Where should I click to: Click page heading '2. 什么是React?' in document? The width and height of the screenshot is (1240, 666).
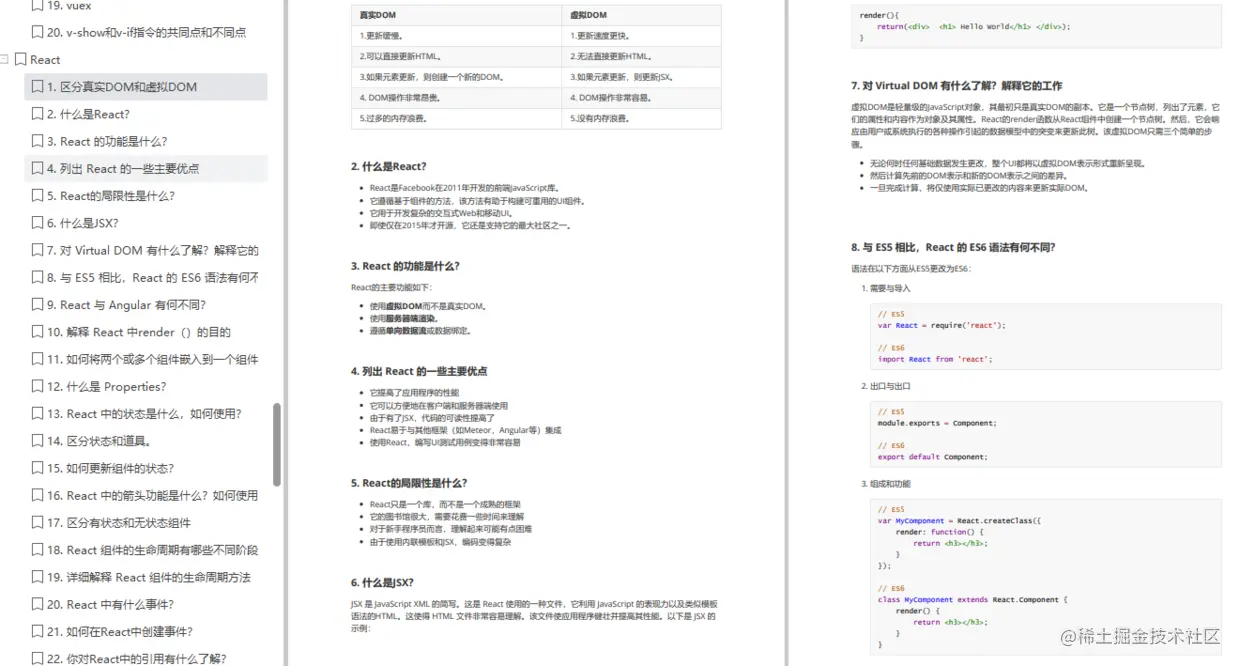pyautogui.click(x=388, y=166)
